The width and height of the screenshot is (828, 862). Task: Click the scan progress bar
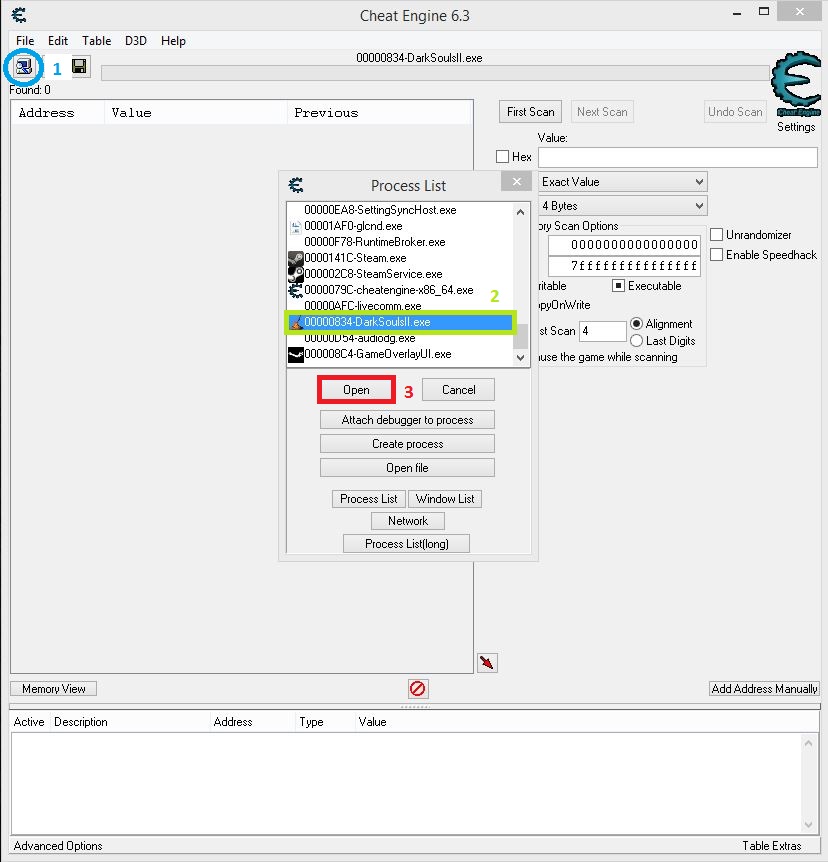[435, 73]
